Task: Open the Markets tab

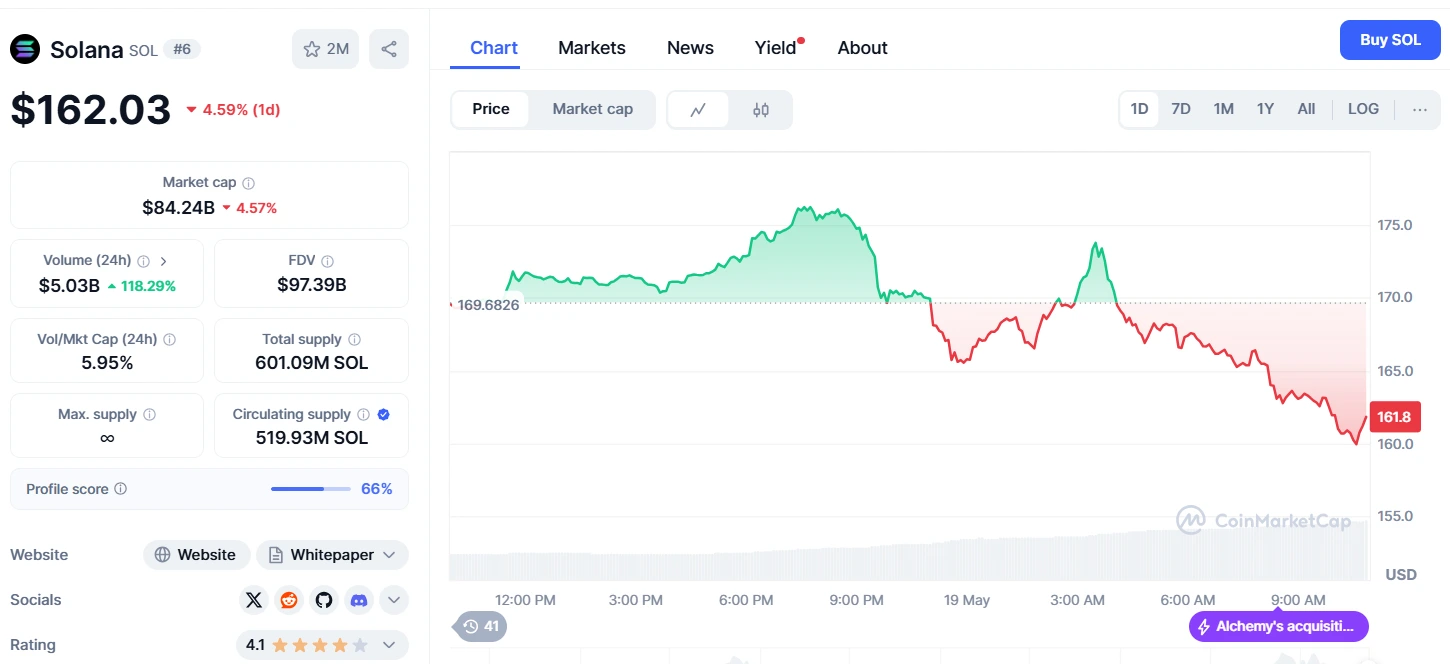Action: point(592,48)
